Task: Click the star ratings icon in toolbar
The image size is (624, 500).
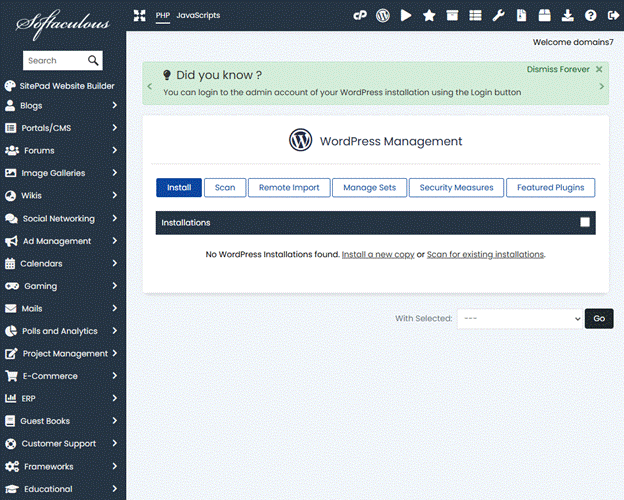Action: 429,16
